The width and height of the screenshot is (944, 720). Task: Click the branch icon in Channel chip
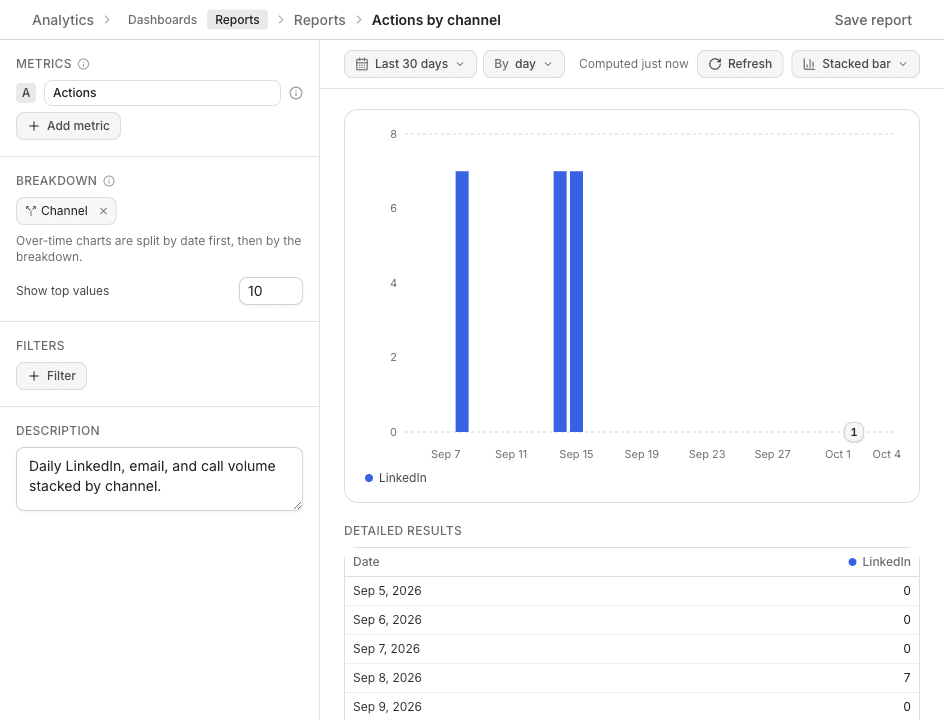click(x=31, y=211)
